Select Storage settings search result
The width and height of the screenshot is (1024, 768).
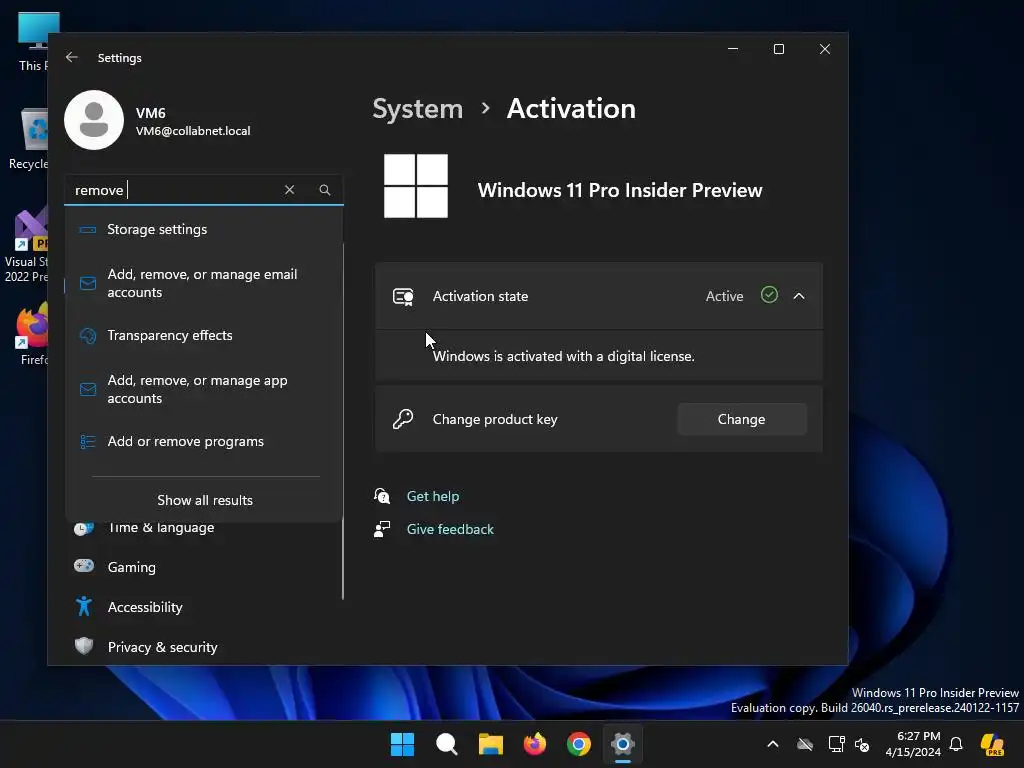pyautogui.click(x=204, y=229)
